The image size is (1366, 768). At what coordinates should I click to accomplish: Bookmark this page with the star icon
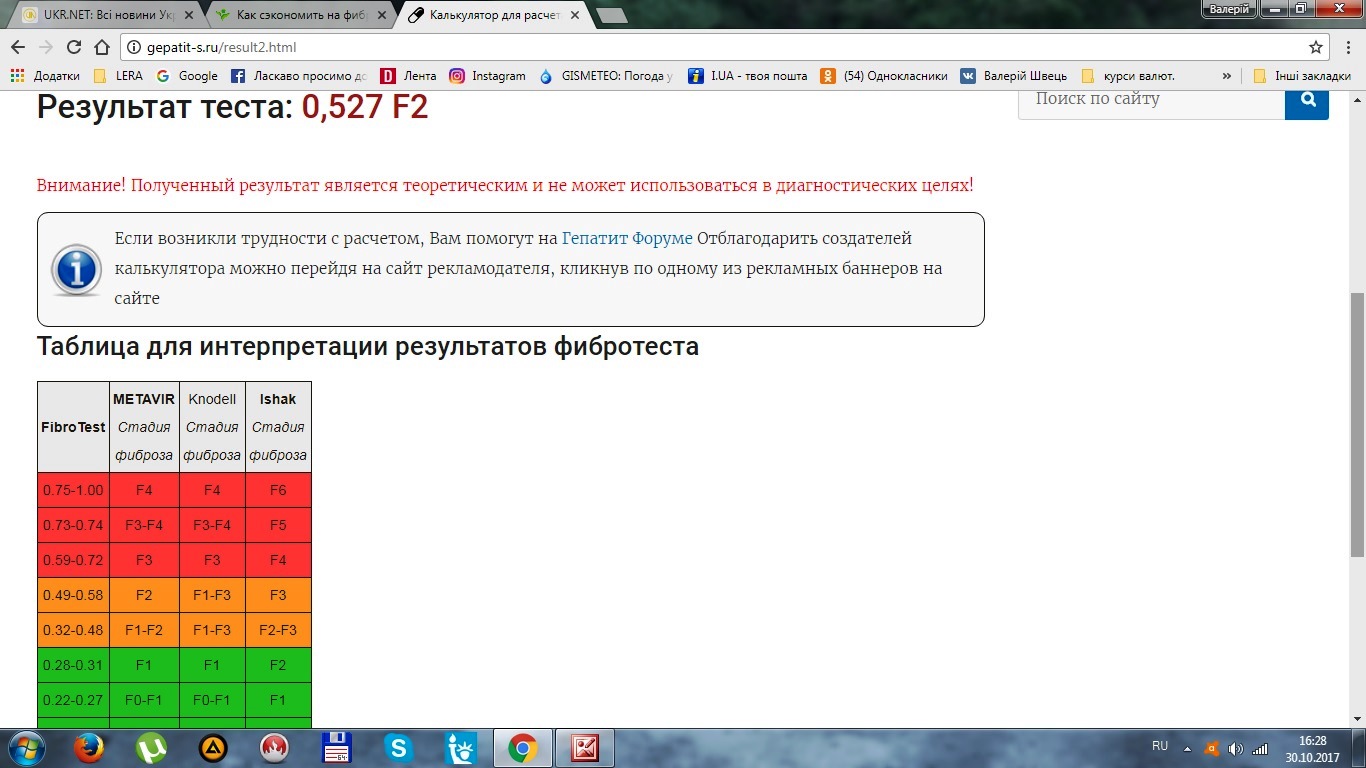[1316, 47]
